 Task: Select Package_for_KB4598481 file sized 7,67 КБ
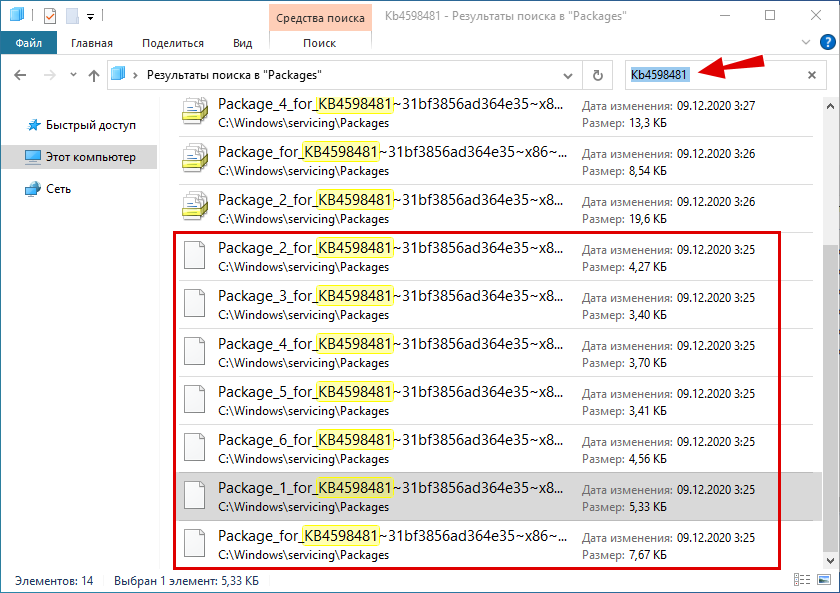pyautogui.click(x=496, y=545)
